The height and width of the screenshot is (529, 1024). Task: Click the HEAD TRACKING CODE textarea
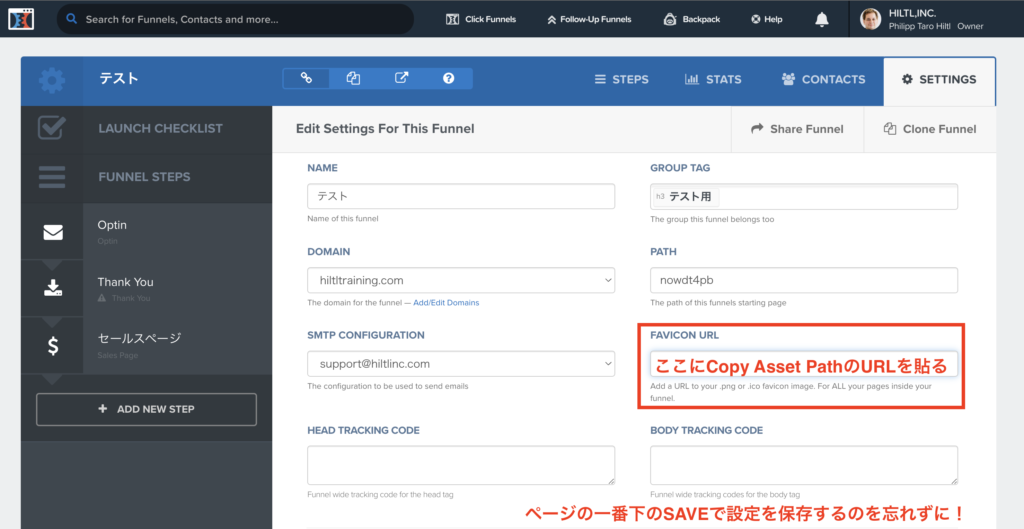461,465
